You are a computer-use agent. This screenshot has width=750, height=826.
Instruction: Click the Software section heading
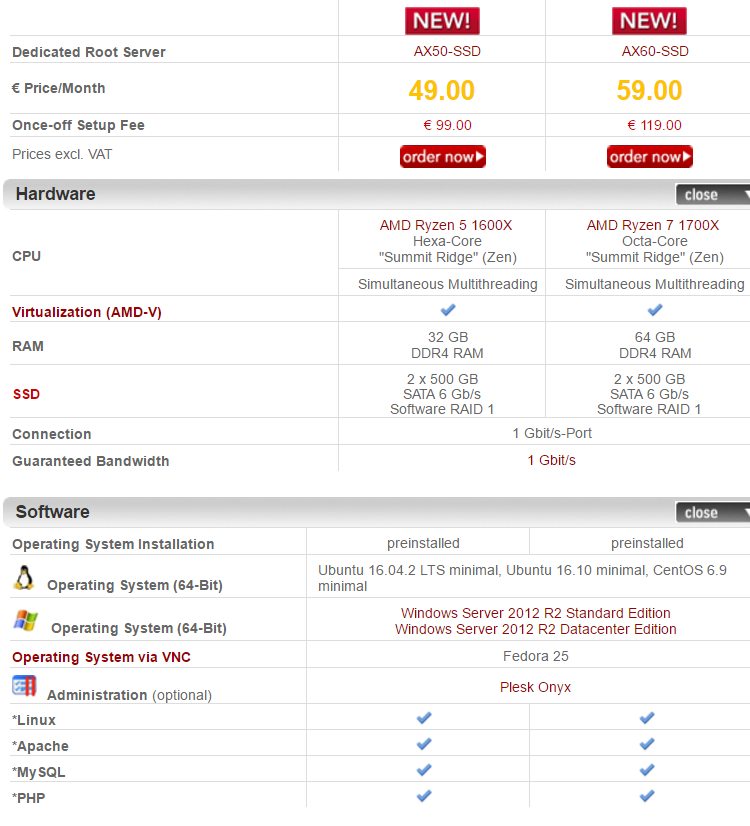[x=52, y=512]
